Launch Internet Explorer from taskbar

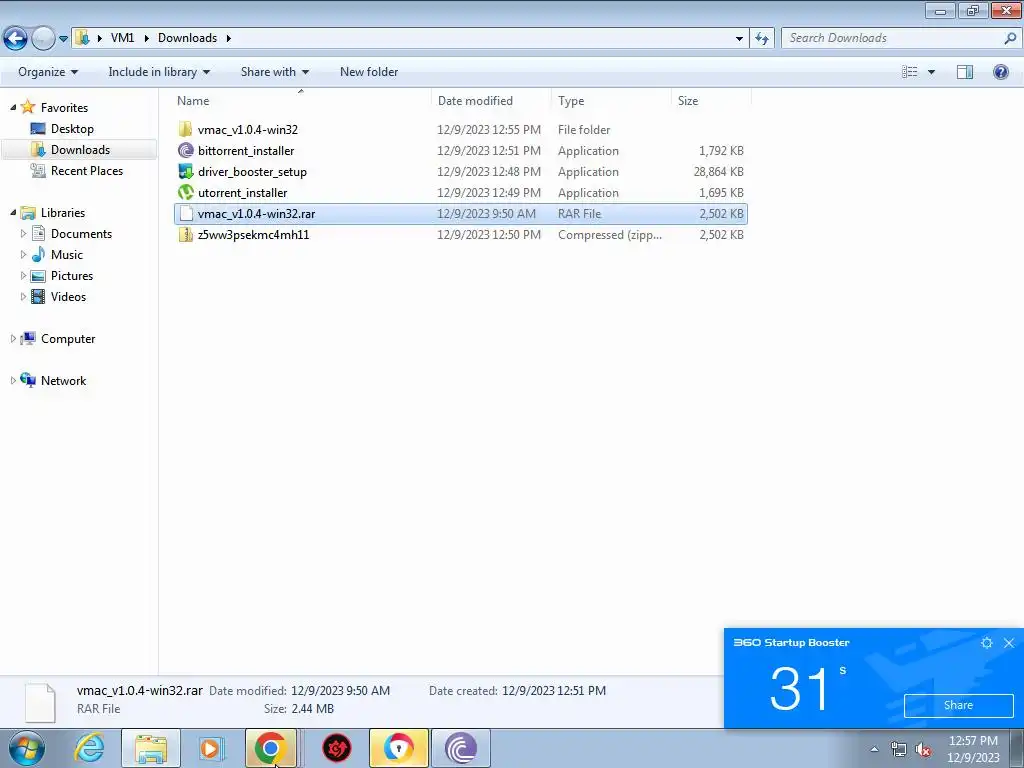89,748
